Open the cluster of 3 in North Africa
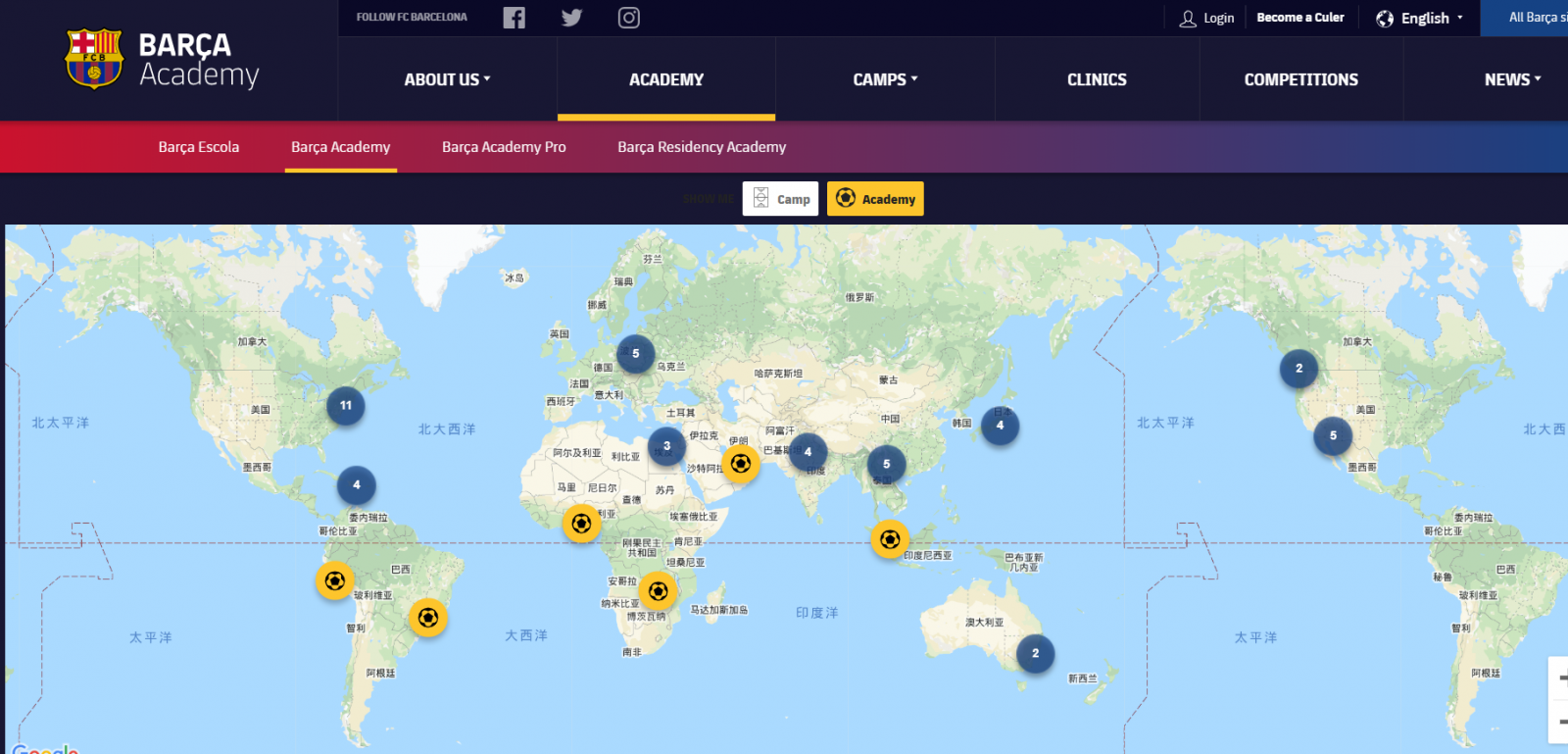Viewport: 1568px width, 754px height. [x=667, y=446]
